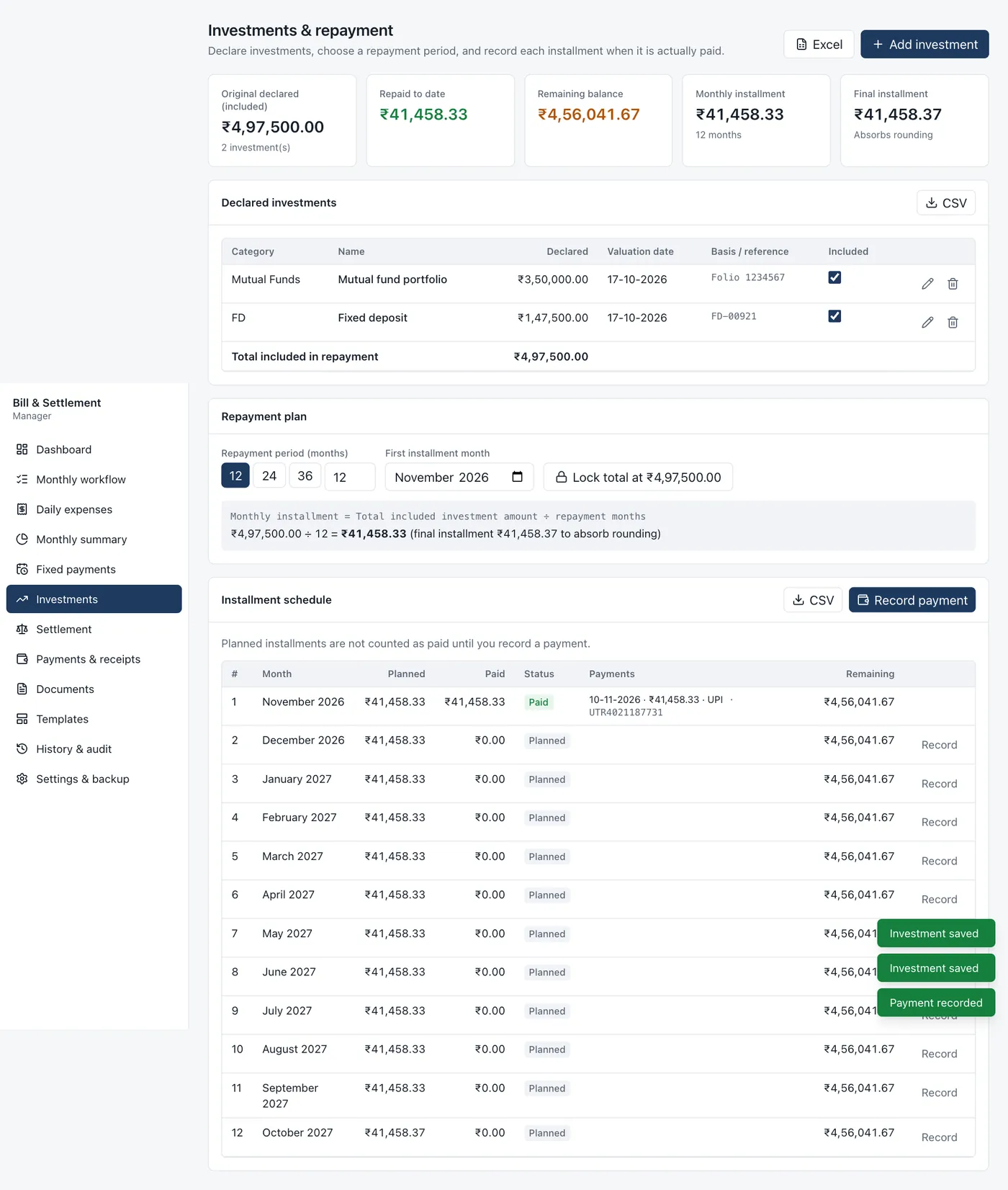Download installment schedule CSV
Image resolution: width=1008 pixels, height=1190 pixels.
click(813, 600)
